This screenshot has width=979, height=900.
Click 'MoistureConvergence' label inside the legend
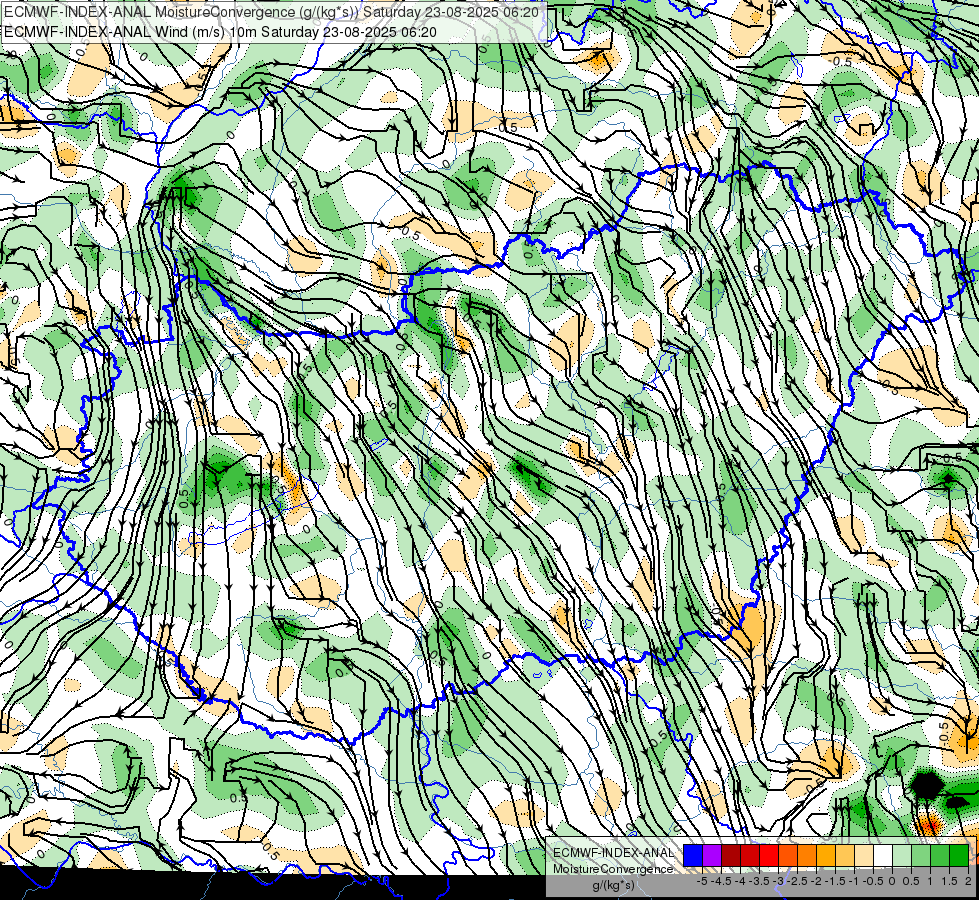point(613,869)
